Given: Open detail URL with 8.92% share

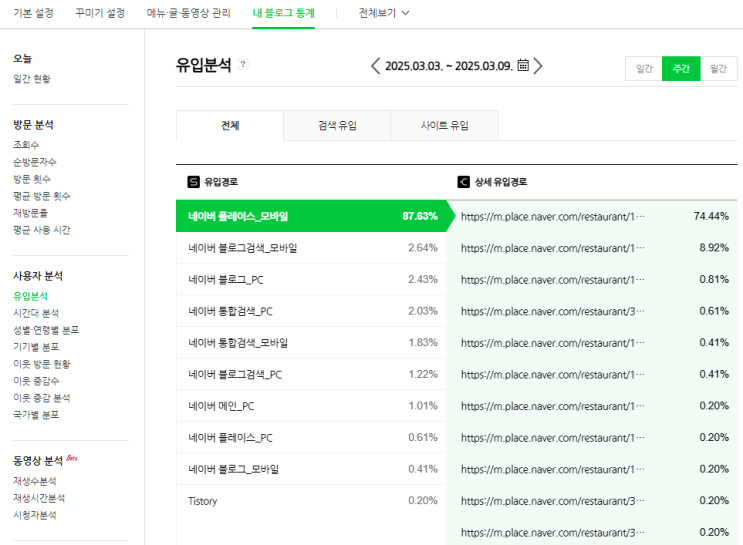Looking at the screenshot, I should [x=553, y=248].
